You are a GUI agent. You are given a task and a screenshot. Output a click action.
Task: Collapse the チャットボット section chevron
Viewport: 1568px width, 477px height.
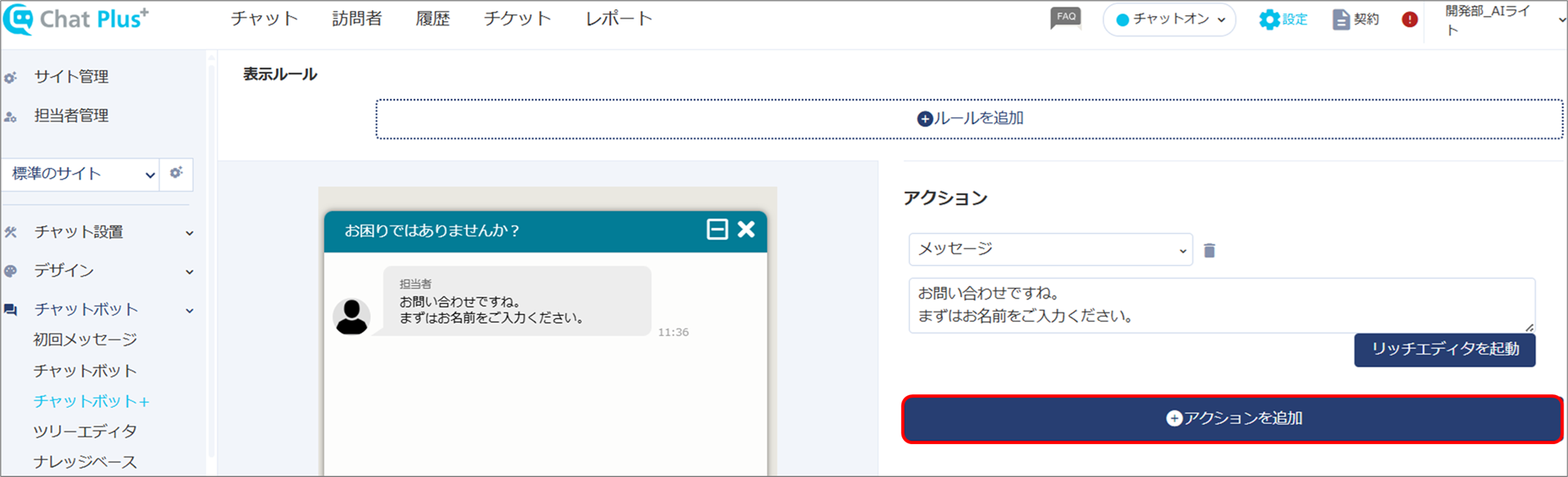(x=189, y=311)
